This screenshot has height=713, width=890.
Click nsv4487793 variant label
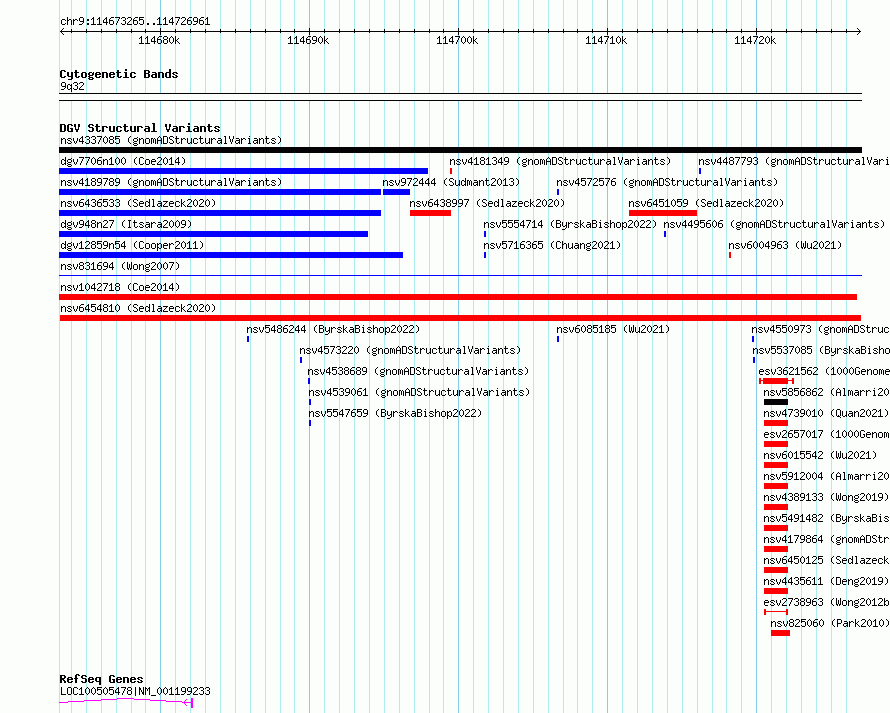[x=794, y=161]
